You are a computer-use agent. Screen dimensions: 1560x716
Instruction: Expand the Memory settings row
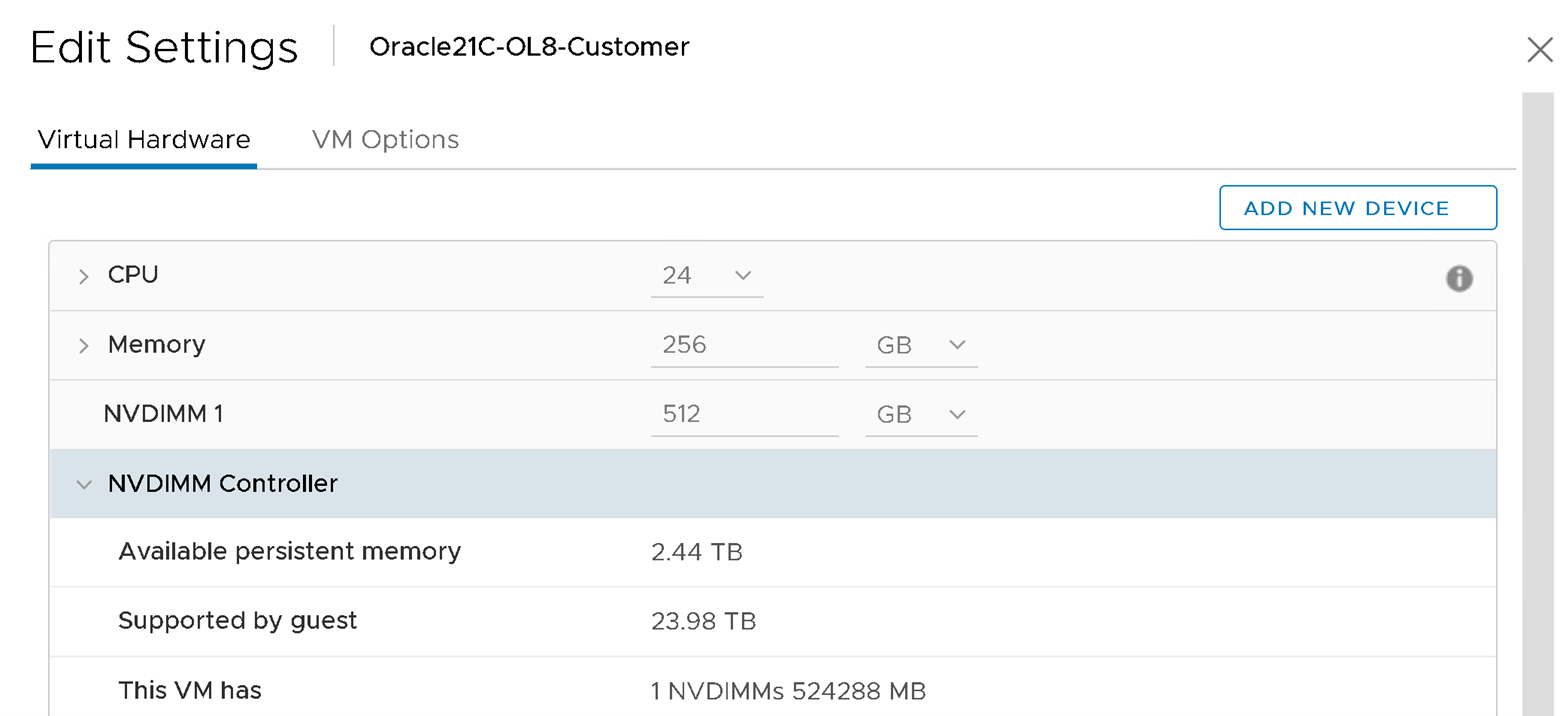[84, 346]
